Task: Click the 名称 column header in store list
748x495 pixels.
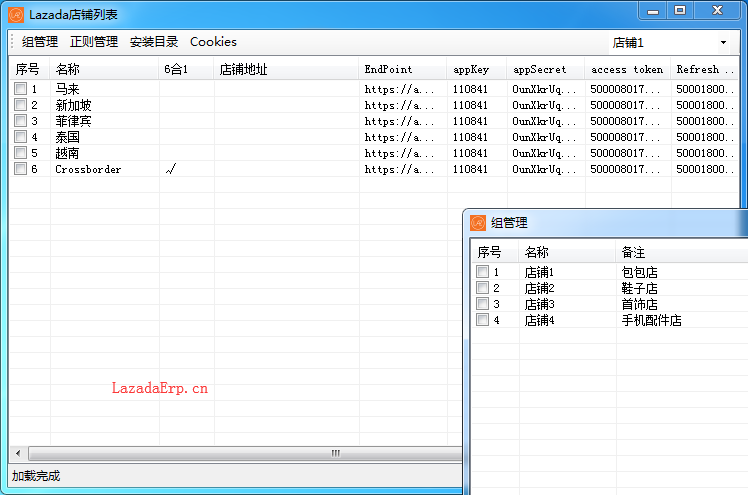Action: 104,69
